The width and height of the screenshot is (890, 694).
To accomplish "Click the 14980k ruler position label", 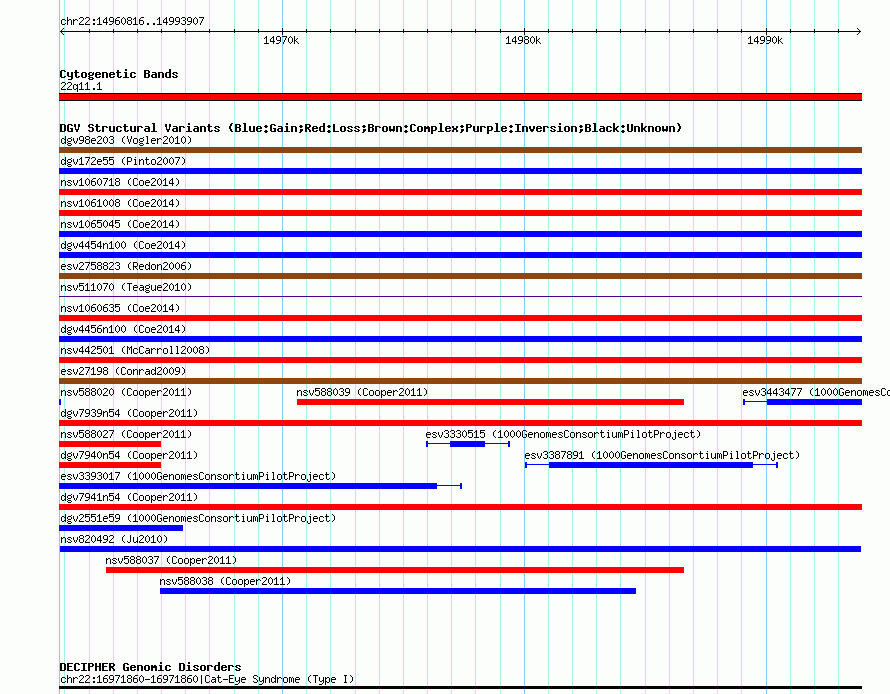I will [x=523, y=40].
